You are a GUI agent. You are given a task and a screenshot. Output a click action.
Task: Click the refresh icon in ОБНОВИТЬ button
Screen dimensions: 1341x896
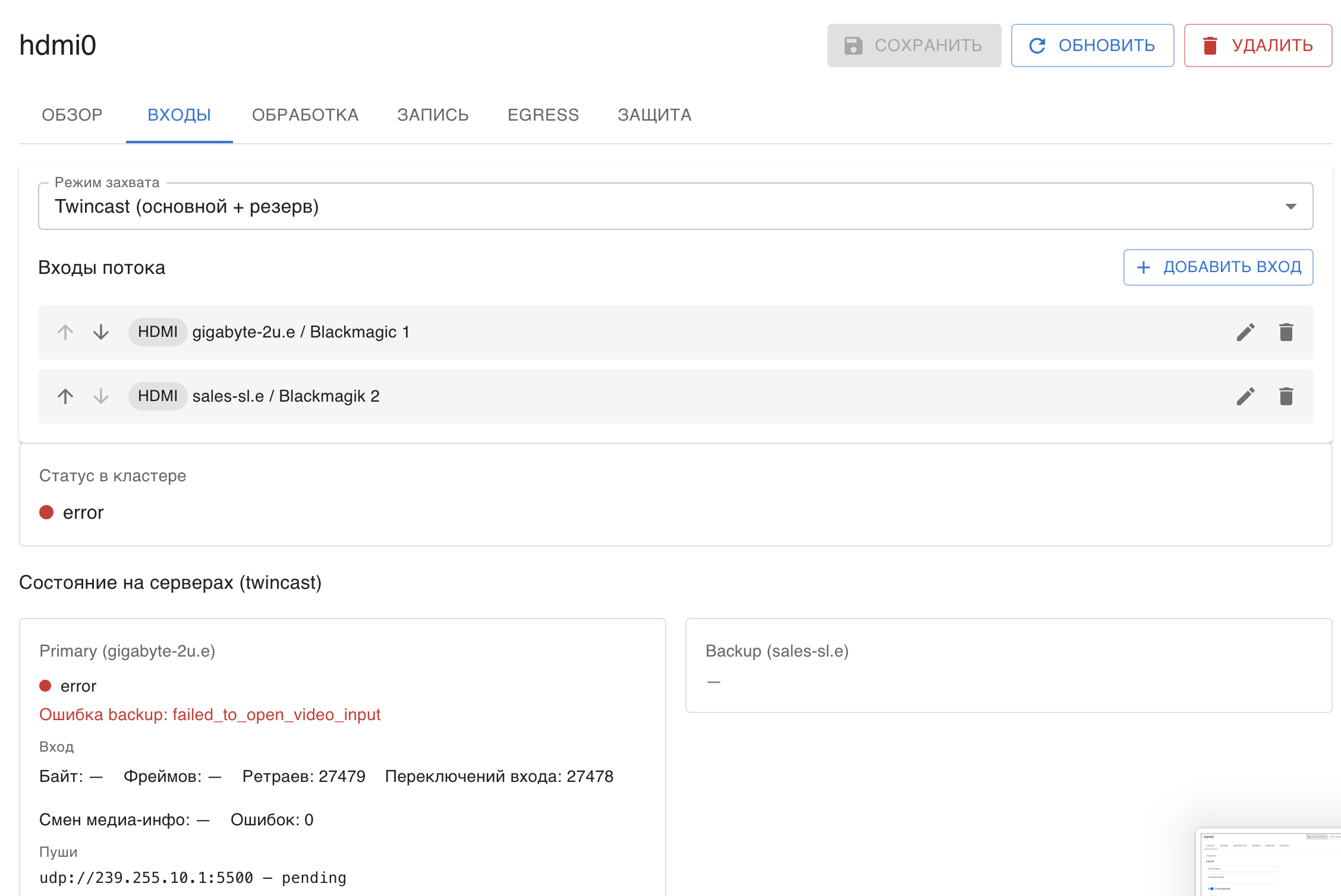click(x=1037, y=45)
